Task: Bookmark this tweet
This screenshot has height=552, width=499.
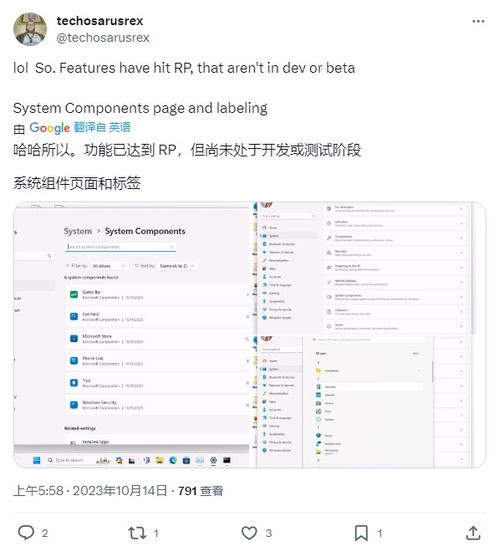Action: 361,533
